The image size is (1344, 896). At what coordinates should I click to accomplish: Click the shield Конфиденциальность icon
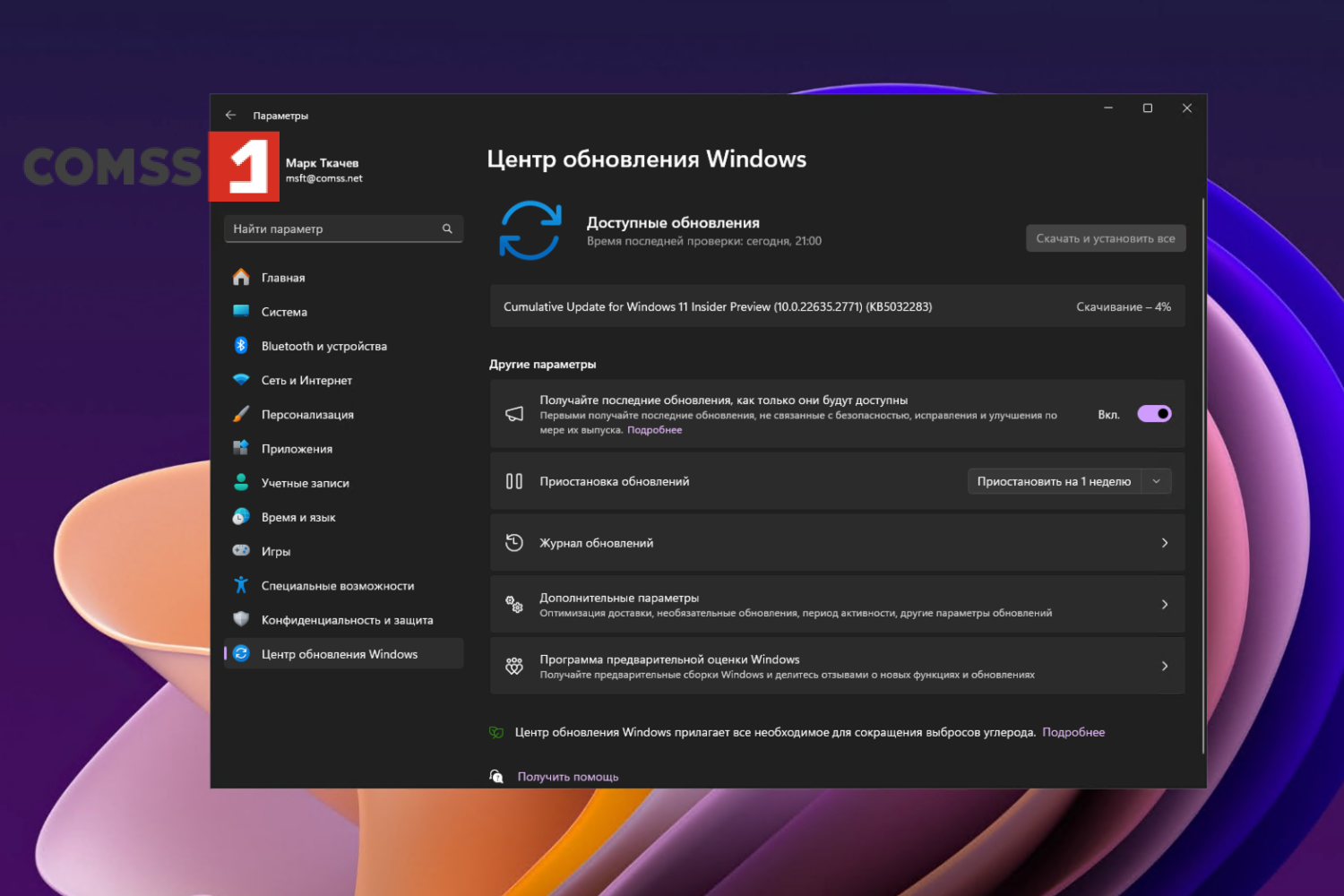[x=241, y=619]
